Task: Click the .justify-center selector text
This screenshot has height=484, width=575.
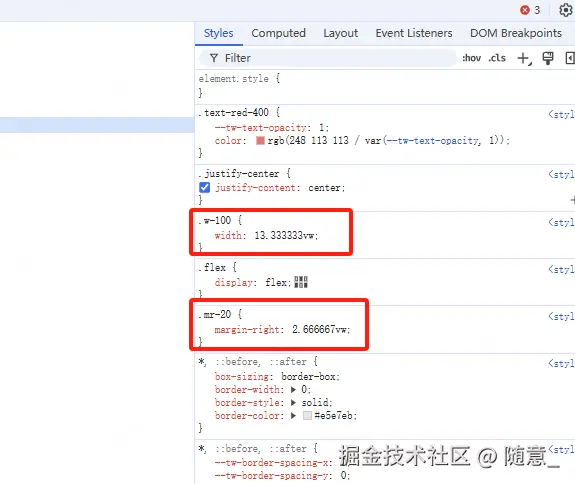Action: [x=239, y=173]
